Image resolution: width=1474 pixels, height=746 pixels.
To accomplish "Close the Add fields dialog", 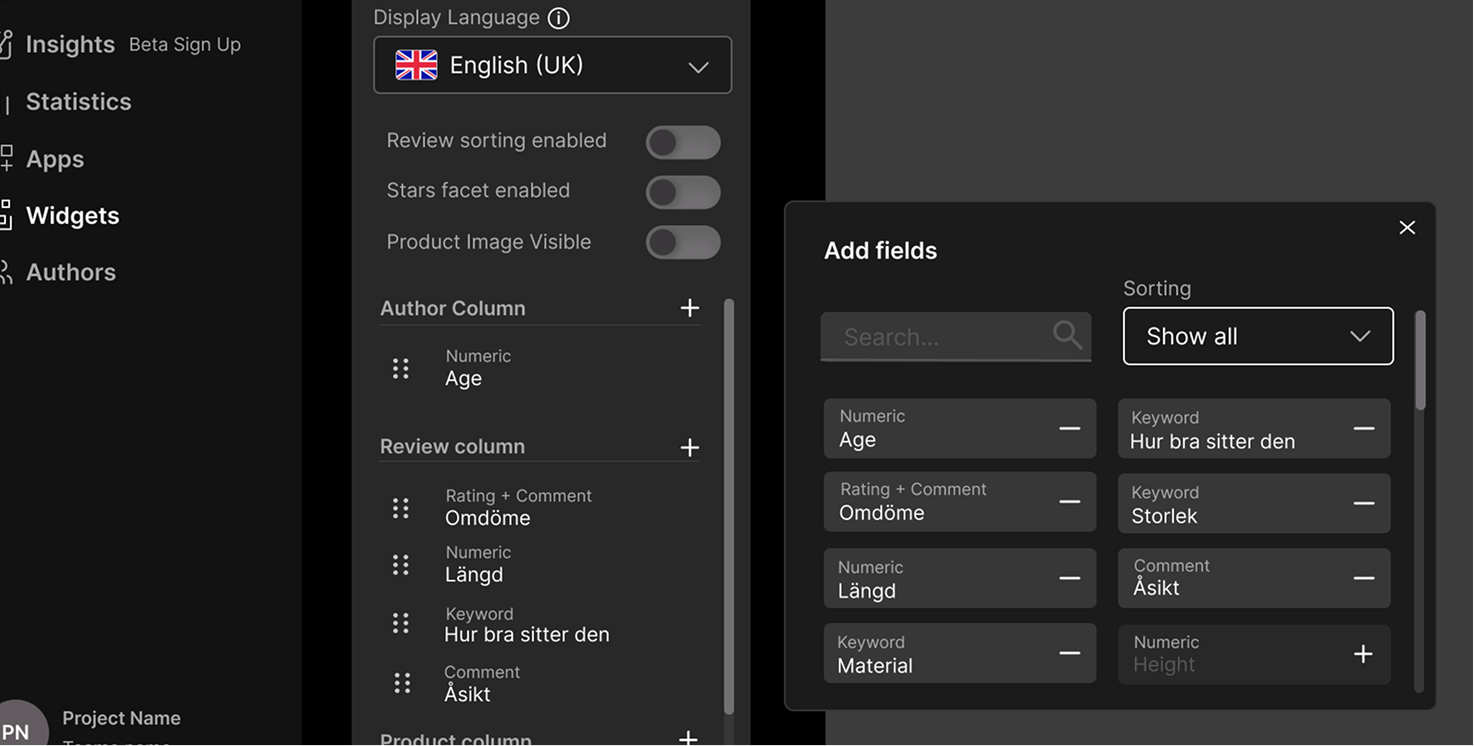I will 1407,228.
